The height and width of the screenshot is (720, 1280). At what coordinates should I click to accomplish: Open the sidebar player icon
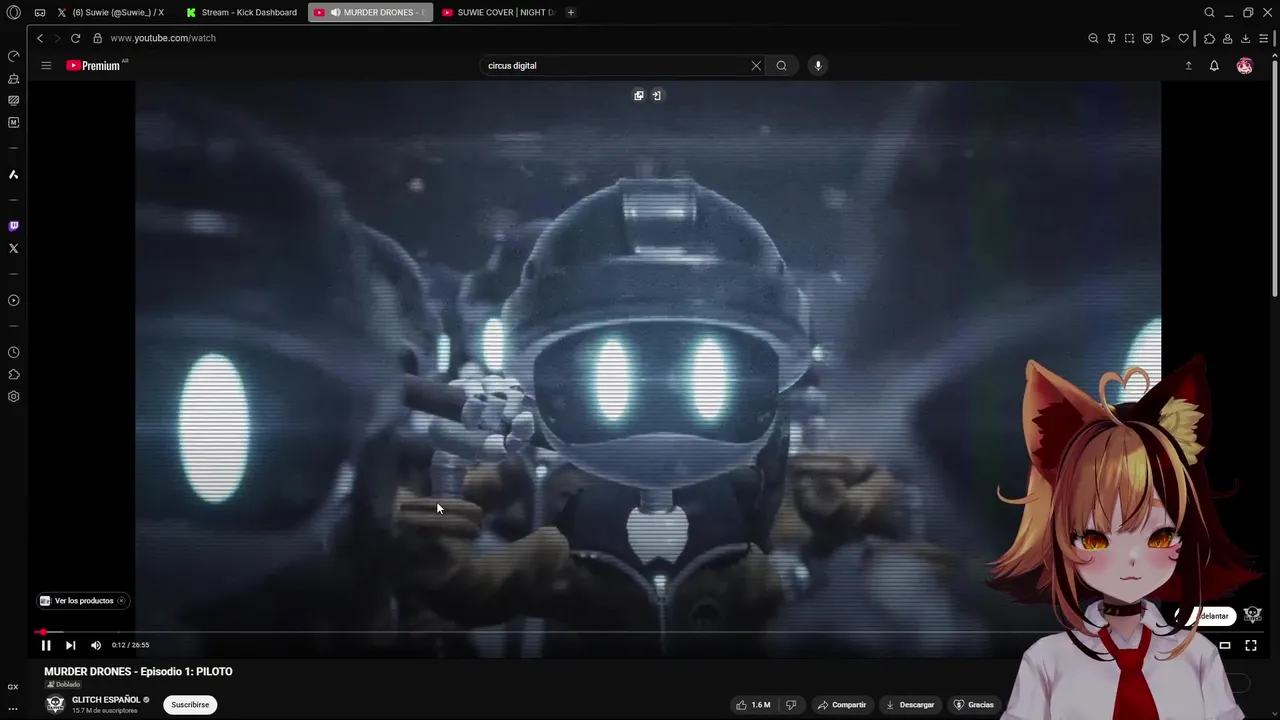pyautogui.click(x=13, y=300)
